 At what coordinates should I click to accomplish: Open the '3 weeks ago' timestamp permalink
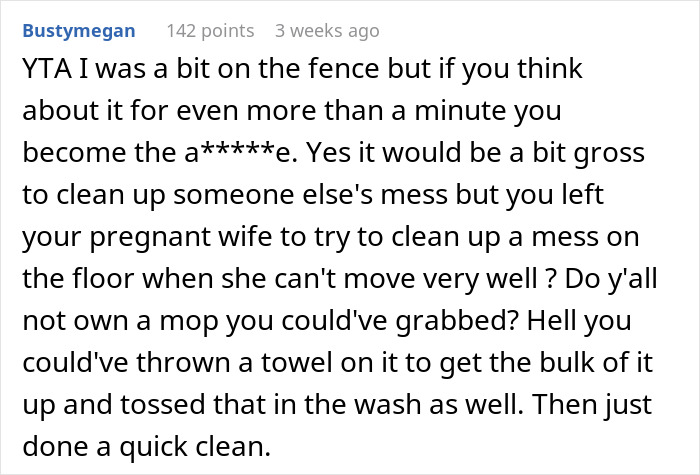coord(327,31)
